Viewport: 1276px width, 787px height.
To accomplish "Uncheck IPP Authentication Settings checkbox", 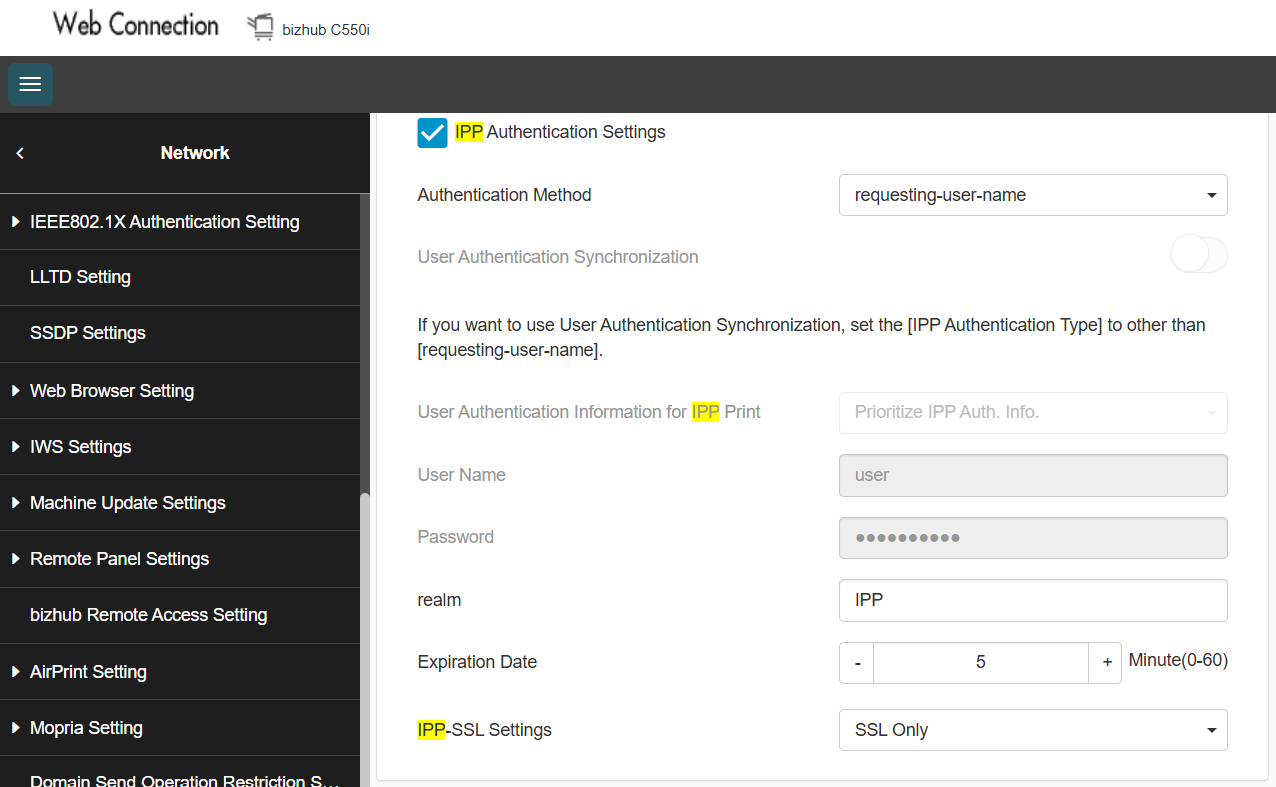I will coord(432,133).
